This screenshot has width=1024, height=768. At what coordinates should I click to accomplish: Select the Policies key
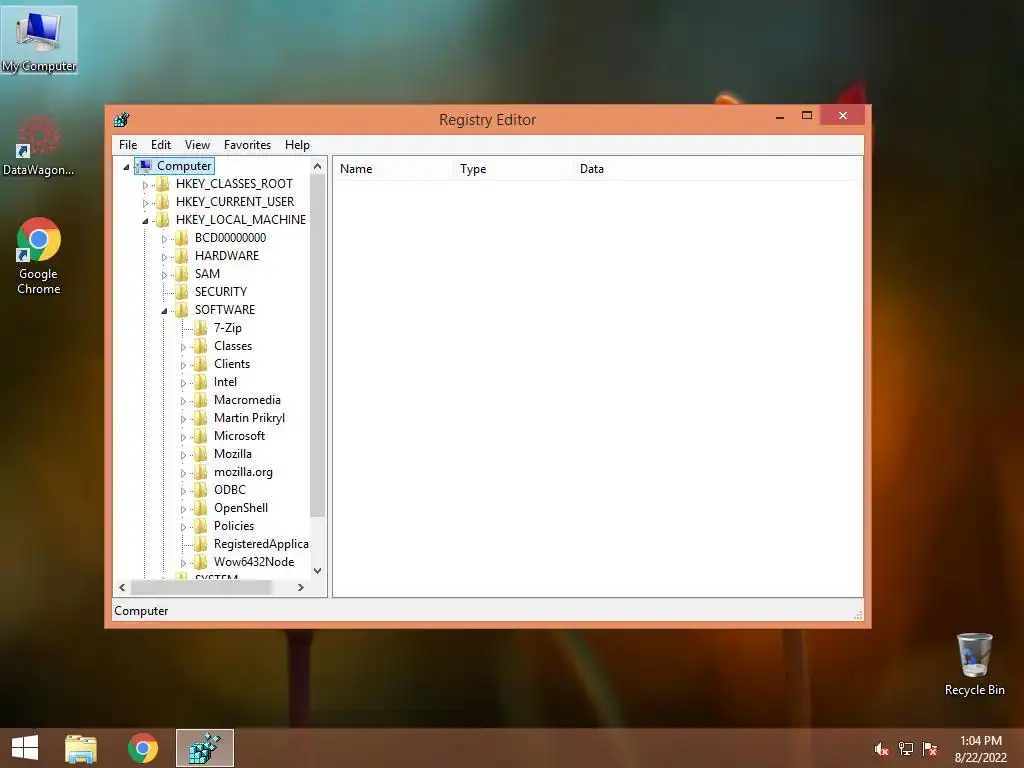234,526
